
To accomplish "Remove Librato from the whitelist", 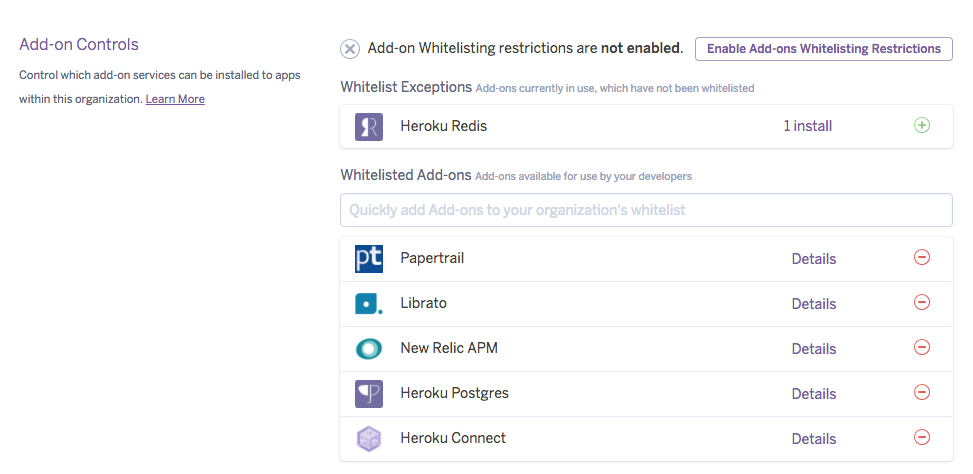I will tap(922, 302).
